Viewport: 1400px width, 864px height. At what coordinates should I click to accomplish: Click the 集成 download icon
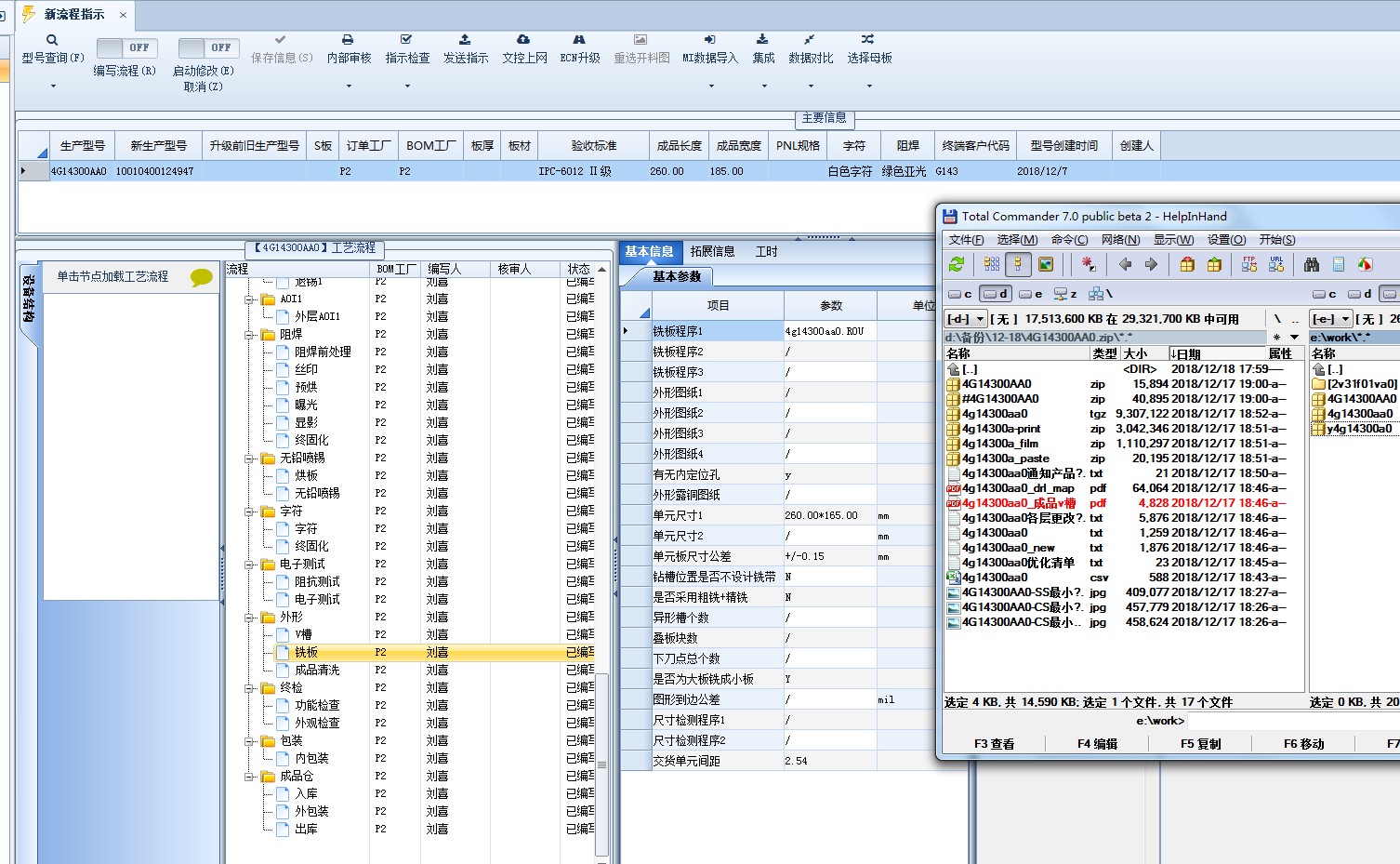(x=762, y=40)
